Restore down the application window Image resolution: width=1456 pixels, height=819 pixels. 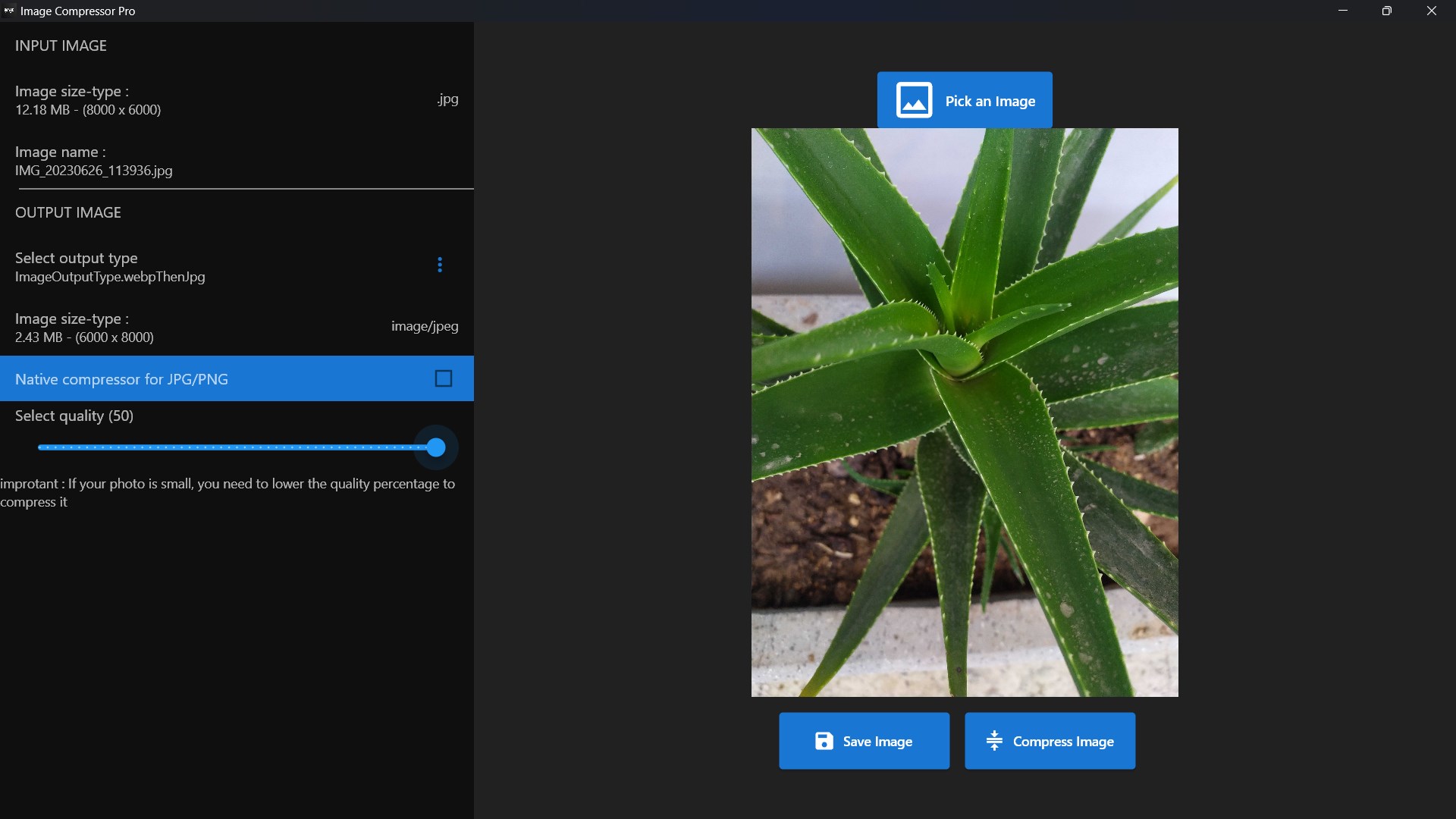1387,11
